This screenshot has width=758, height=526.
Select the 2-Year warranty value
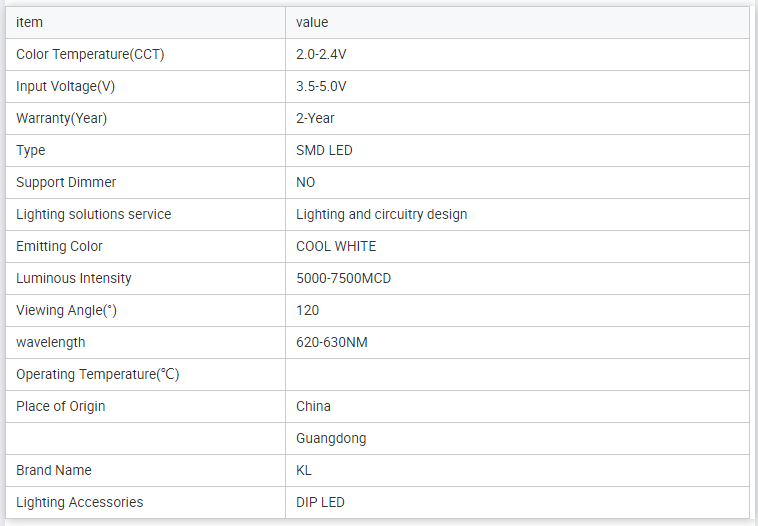315,118
